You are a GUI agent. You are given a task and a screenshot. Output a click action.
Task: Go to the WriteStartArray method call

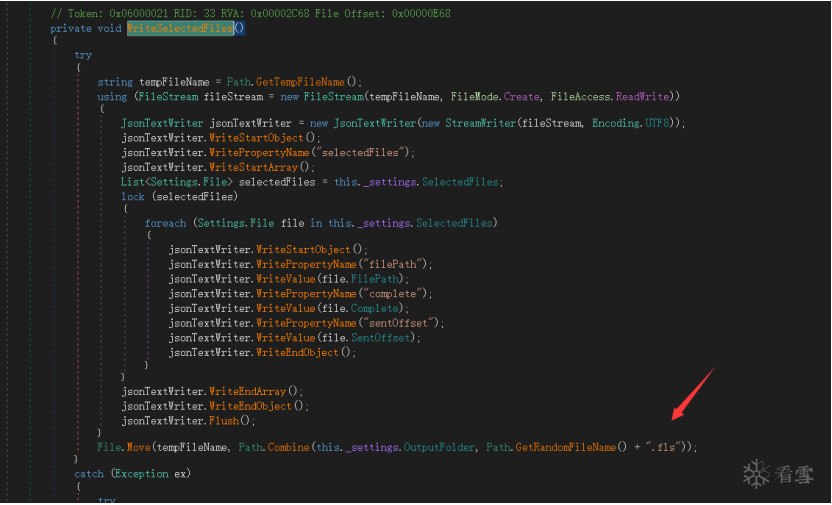(x=253, y=167)
